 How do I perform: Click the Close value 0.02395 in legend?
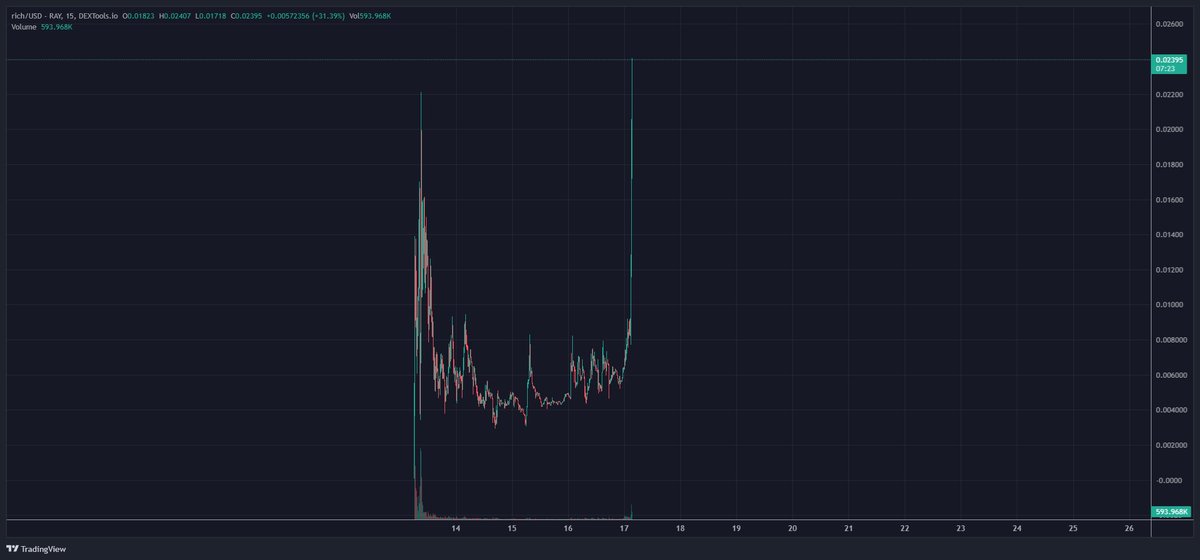(247, 16)
